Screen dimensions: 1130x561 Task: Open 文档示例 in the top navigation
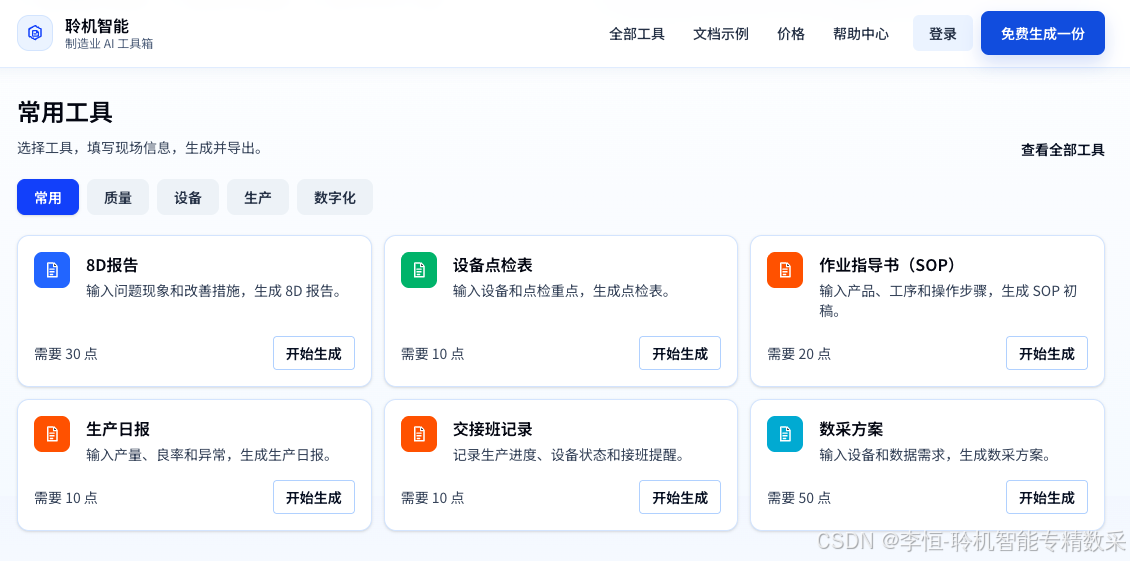coord(721,34)
